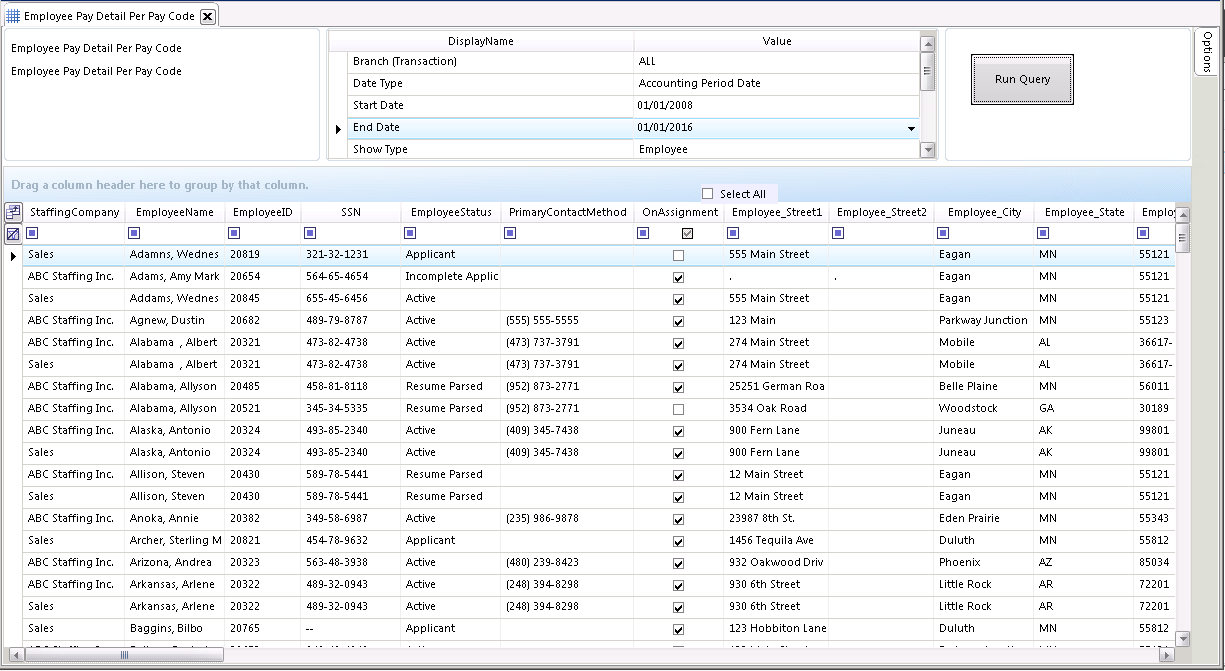Click the End Date value 01/01/2016

[665, 128]
